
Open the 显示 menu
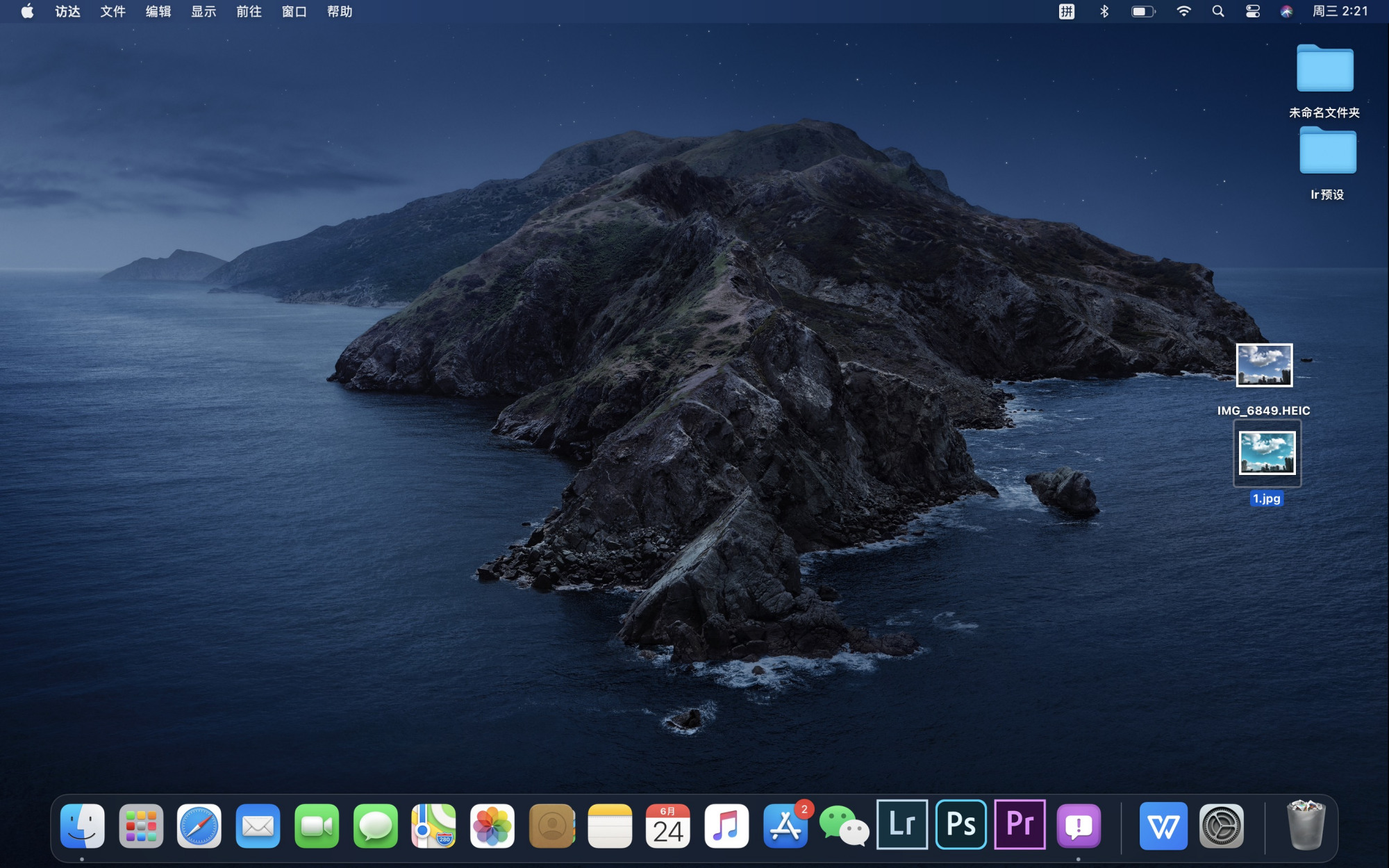tap(203, 11)
